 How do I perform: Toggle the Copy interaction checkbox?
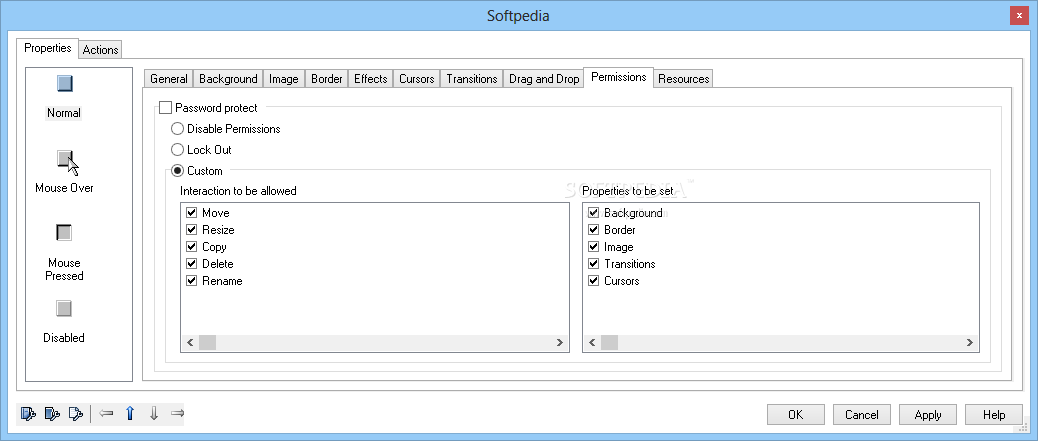[192, 246]
